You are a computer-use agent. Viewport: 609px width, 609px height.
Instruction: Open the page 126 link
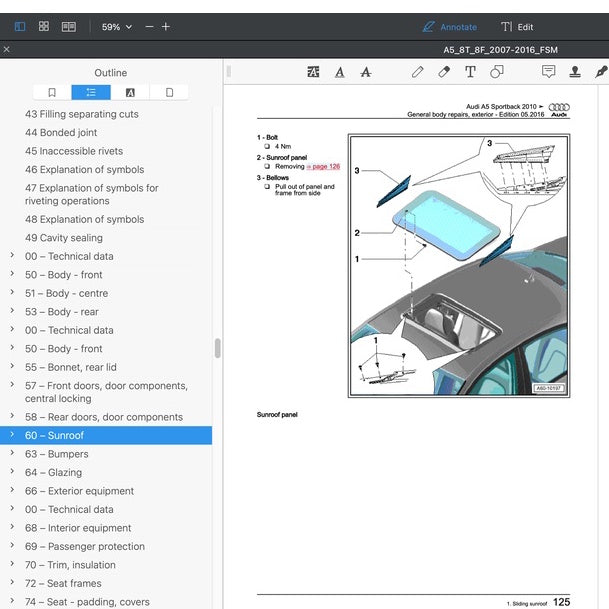click(323, 167)
